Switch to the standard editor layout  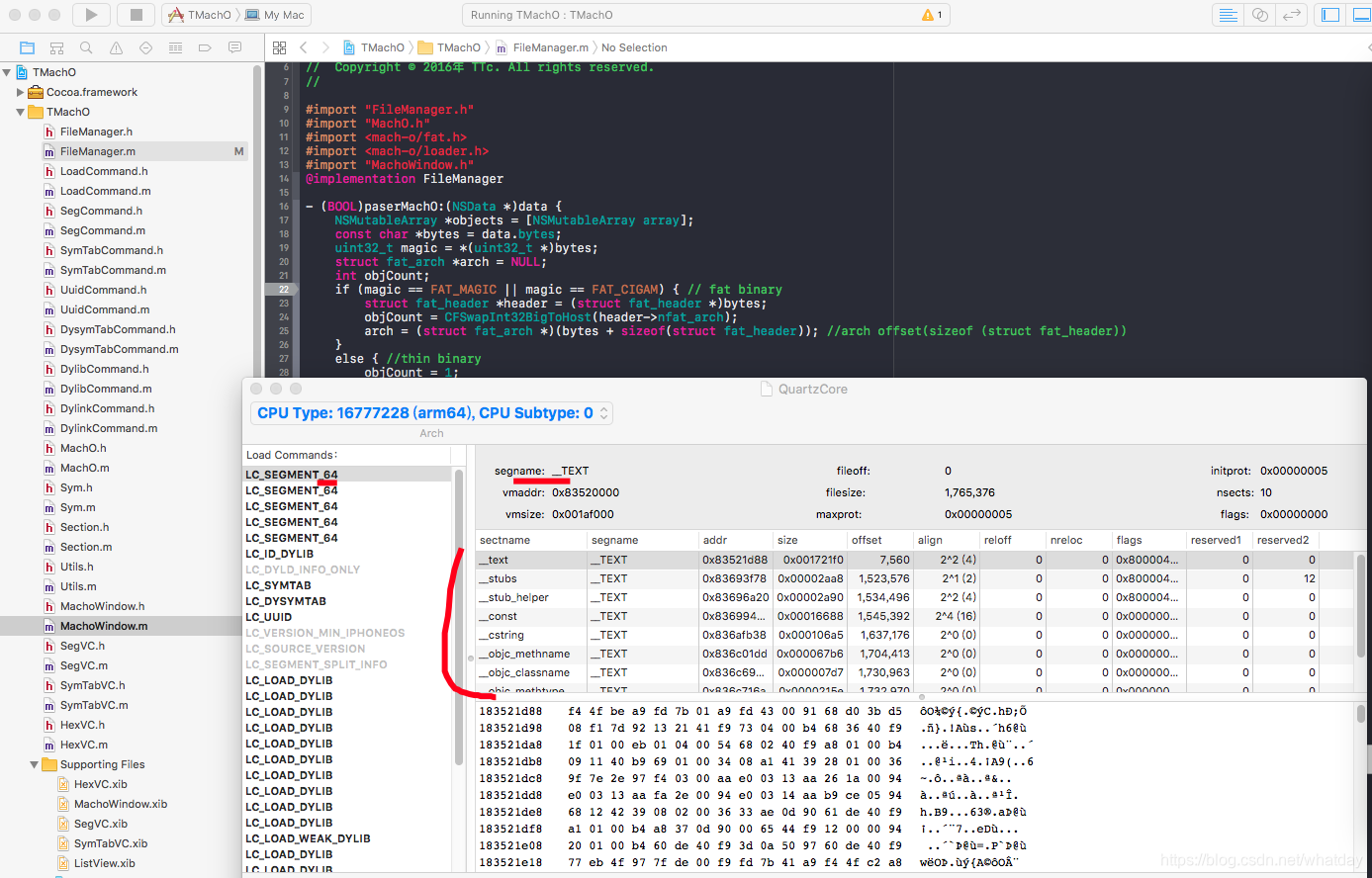(1228, 15)
